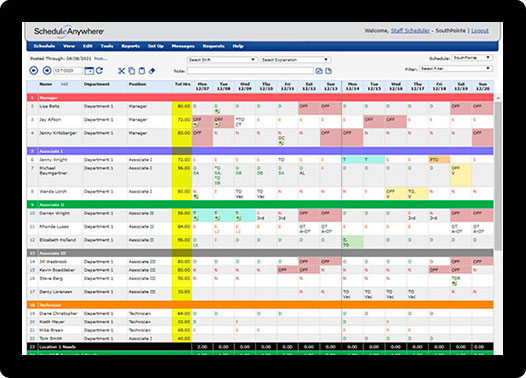Click the PTO cell for Jenny Wright Fri 12/18
This screenshot has width=526, height=378.
pyautogui.click(x=439, y=160)
